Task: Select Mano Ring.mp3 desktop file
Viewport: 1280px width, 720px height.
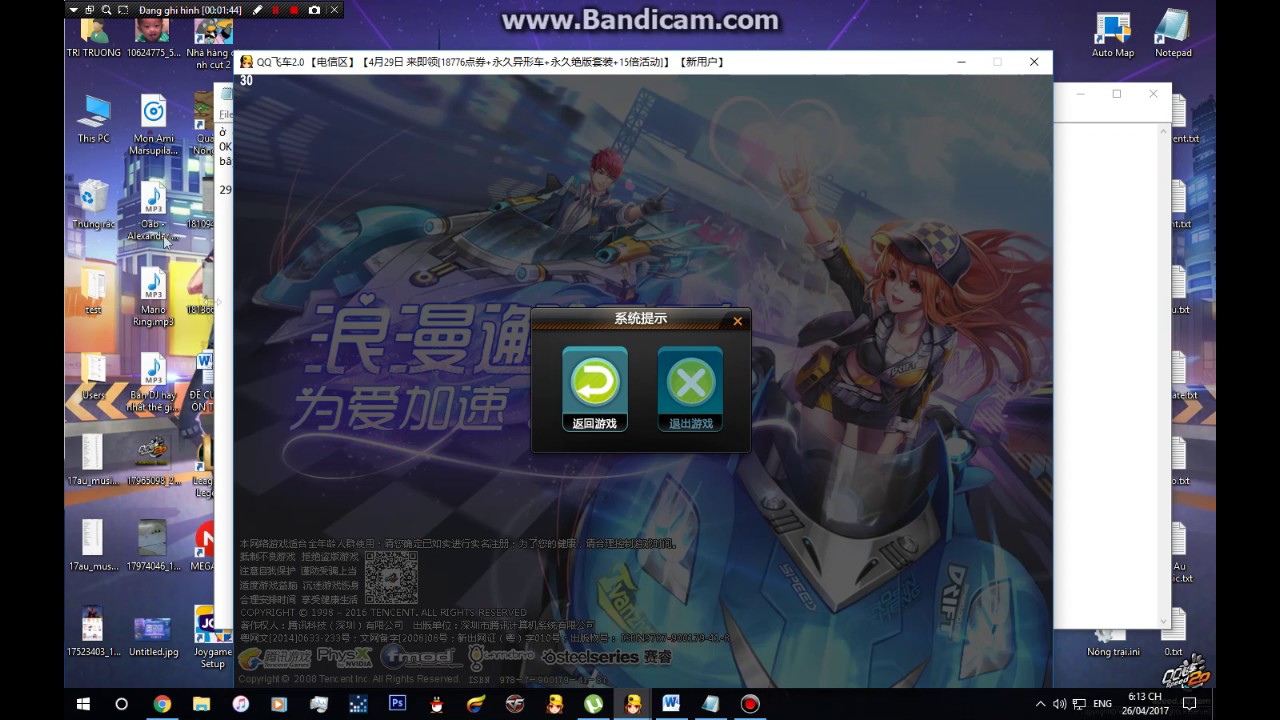Action: [x=153, y=297]
